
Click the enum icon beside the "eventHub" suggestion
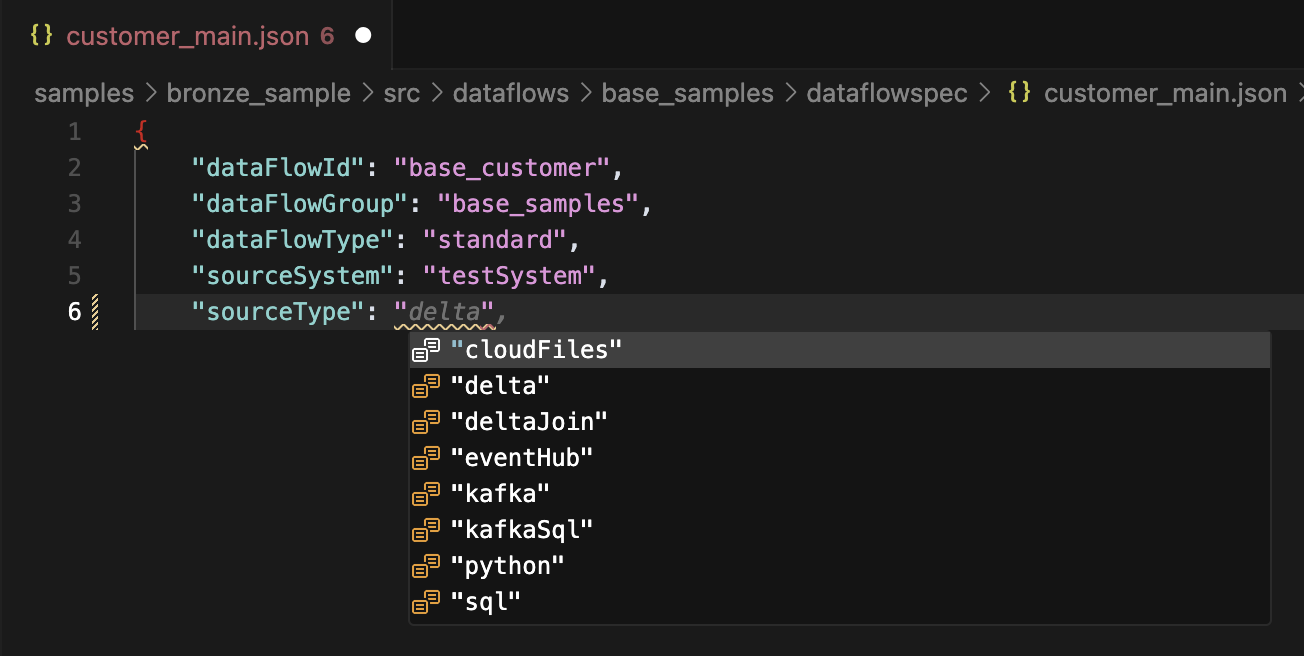427,457
